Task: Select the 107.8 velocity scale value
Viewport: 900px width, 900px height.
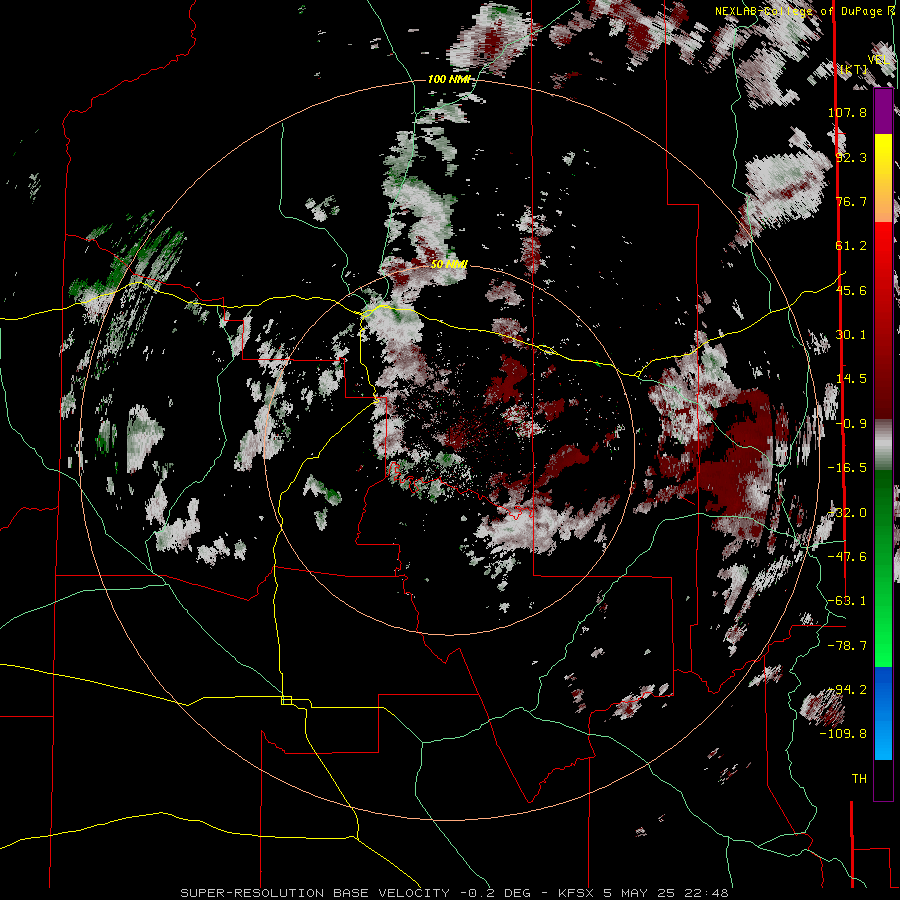Action: (847, 112)
